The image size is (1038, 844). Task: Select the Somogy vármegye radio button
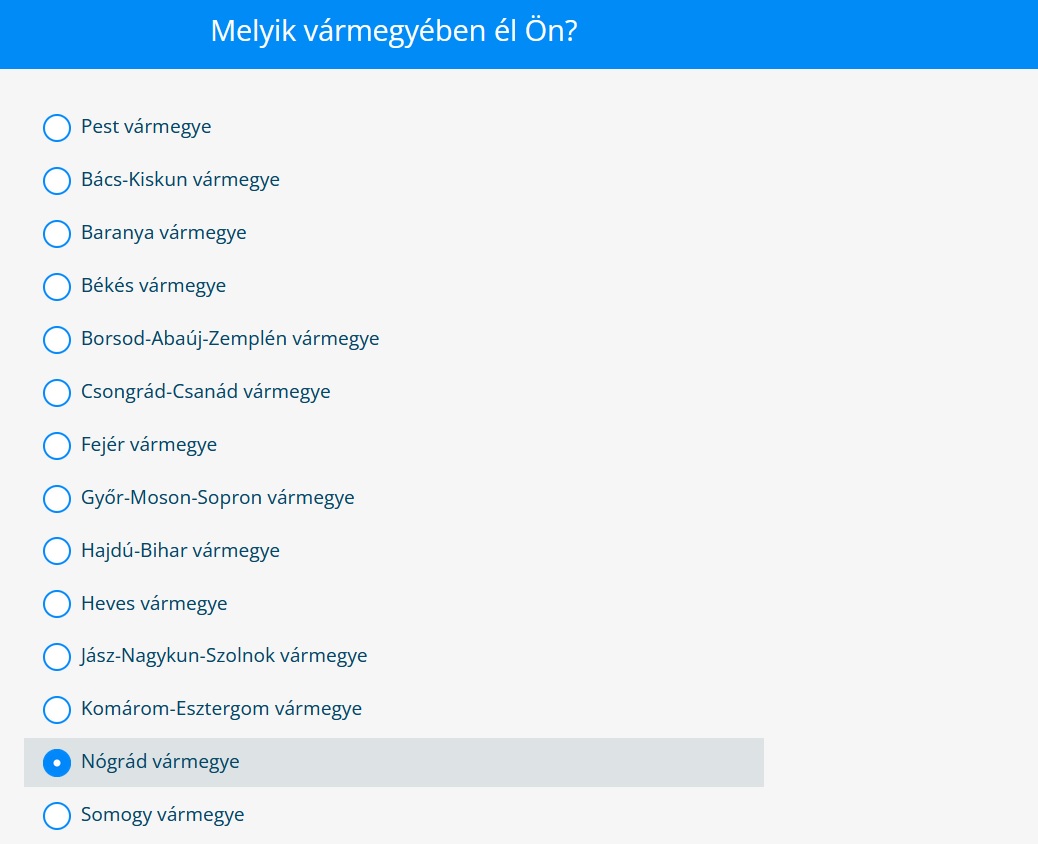point(57,816)
